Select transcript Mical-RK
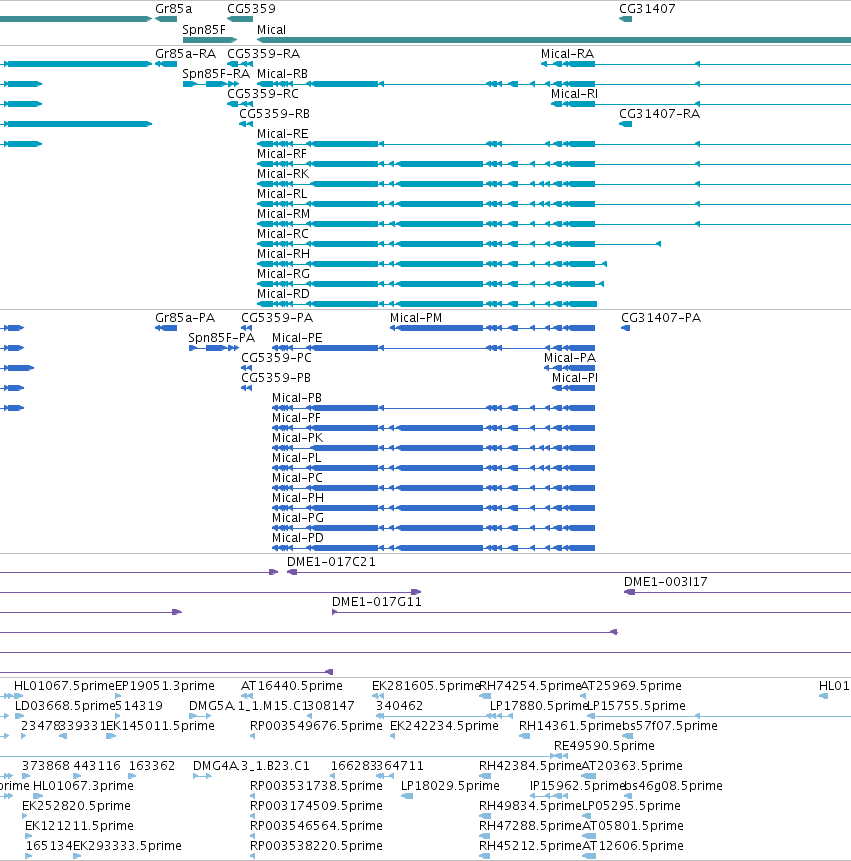 click(554, 184)
